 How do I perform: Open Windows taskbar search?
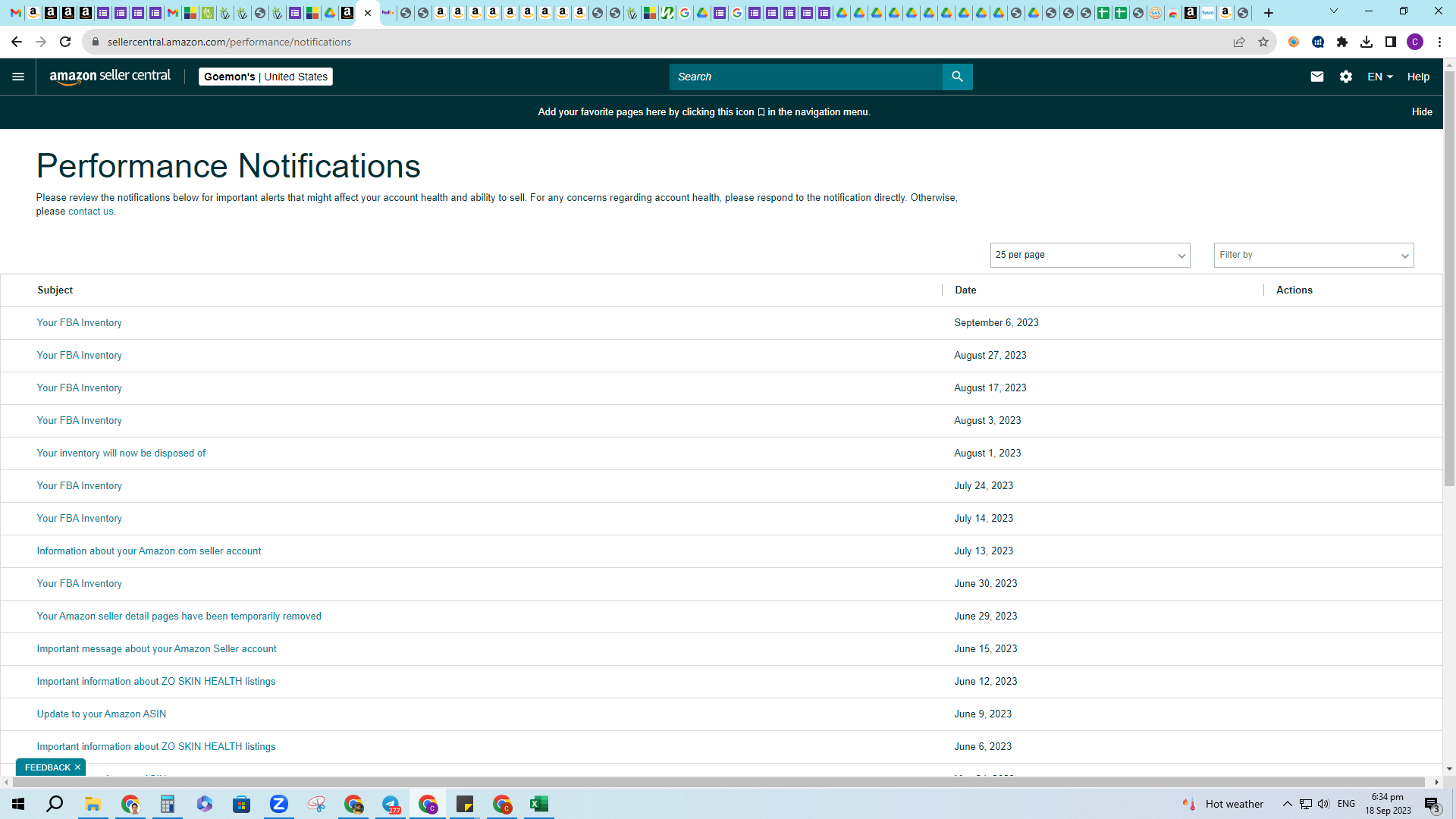coord(55,804)
